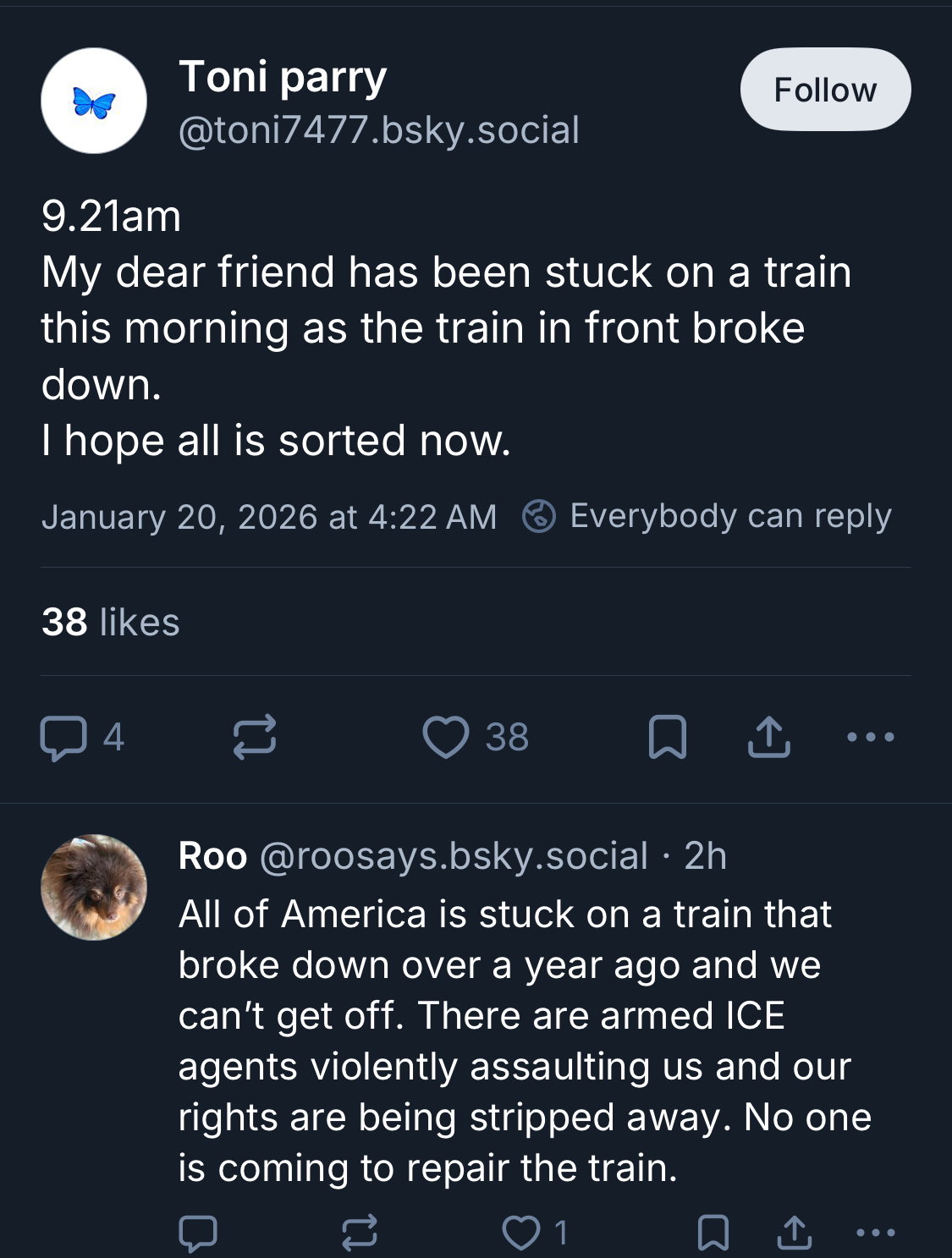The image size is (952, 1258).
Task: Like Roo's comment
Action: (x=521, y=1233)
